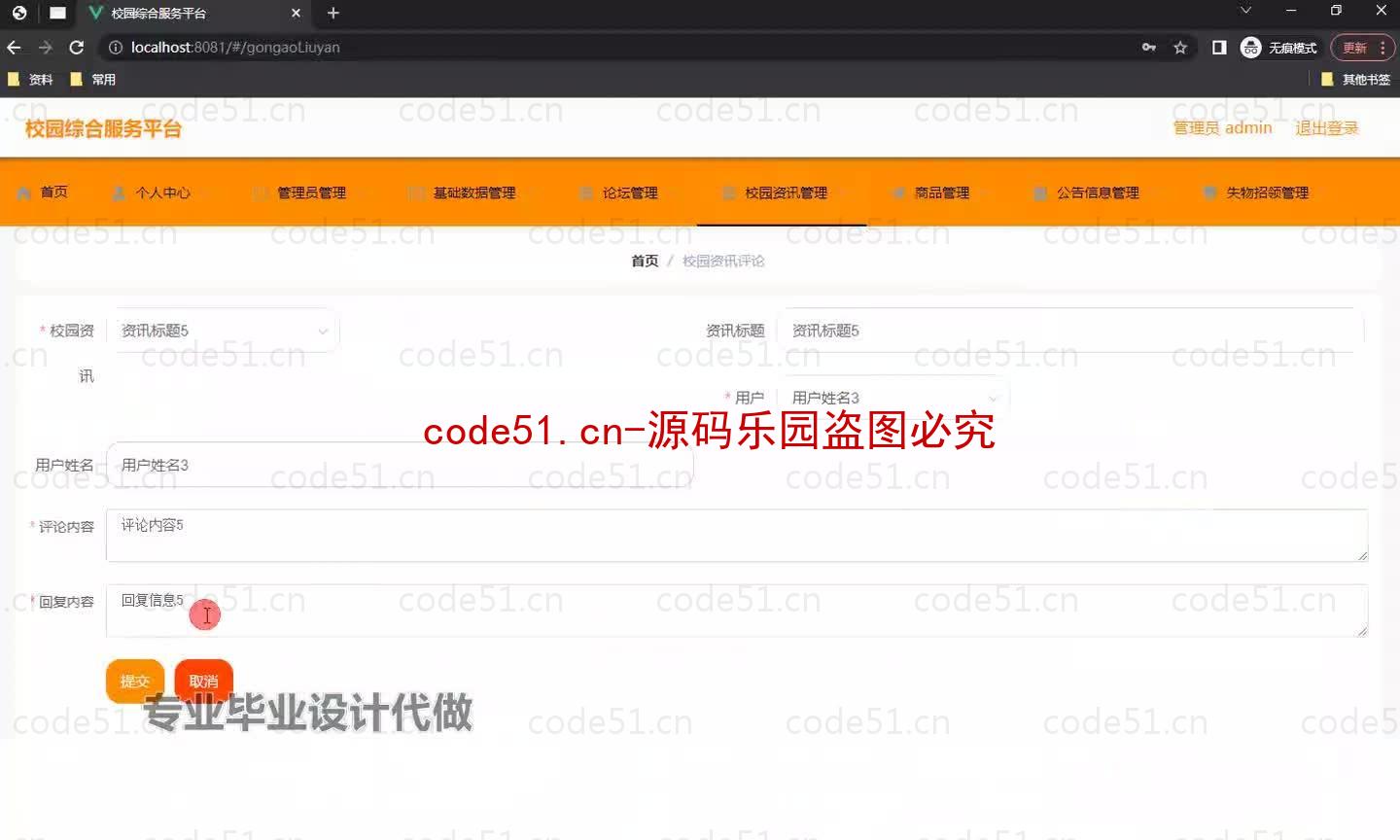Click the 首页 home icon in nav
Viewport: 1400px width, 840px height.
pos(24,192)
